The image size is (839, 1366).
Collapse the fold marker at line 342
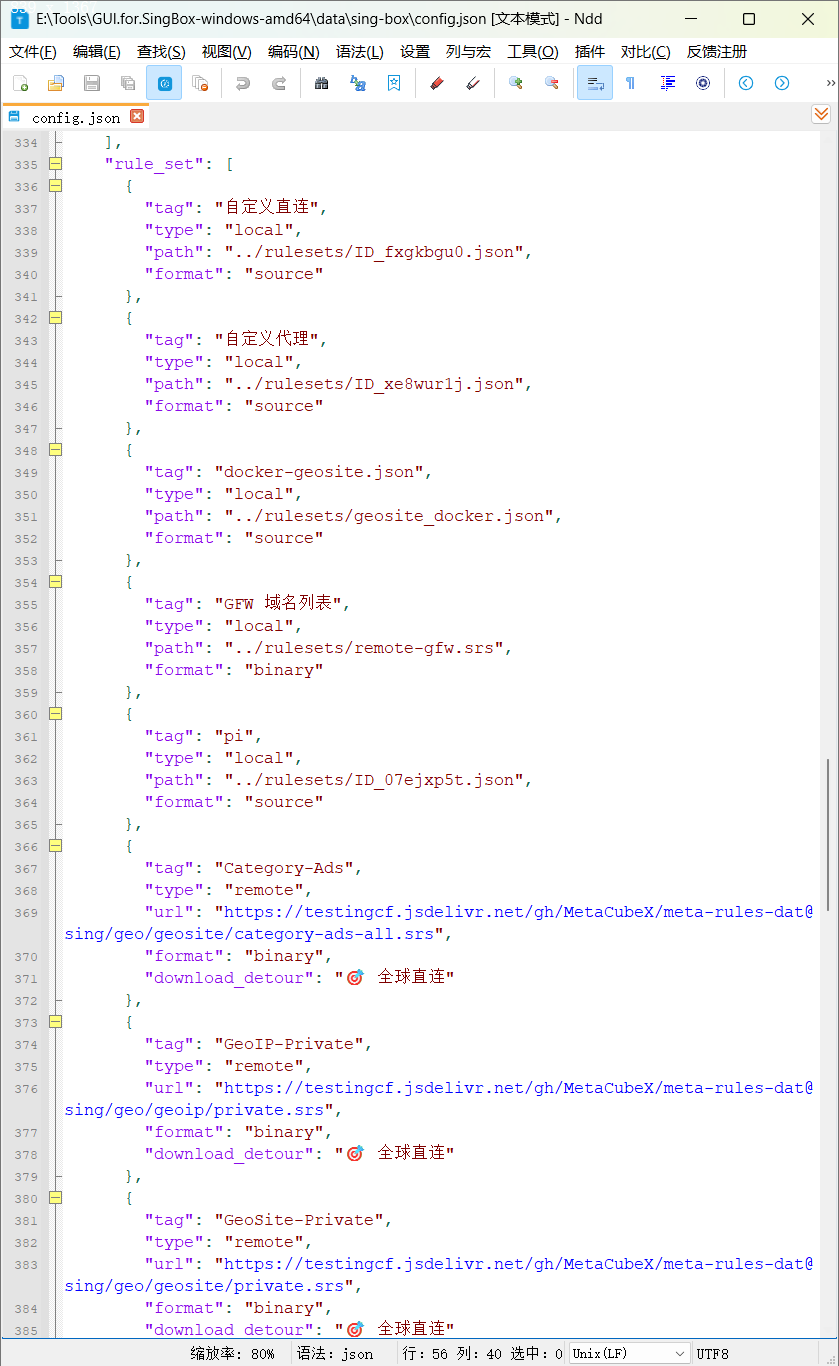56,318
